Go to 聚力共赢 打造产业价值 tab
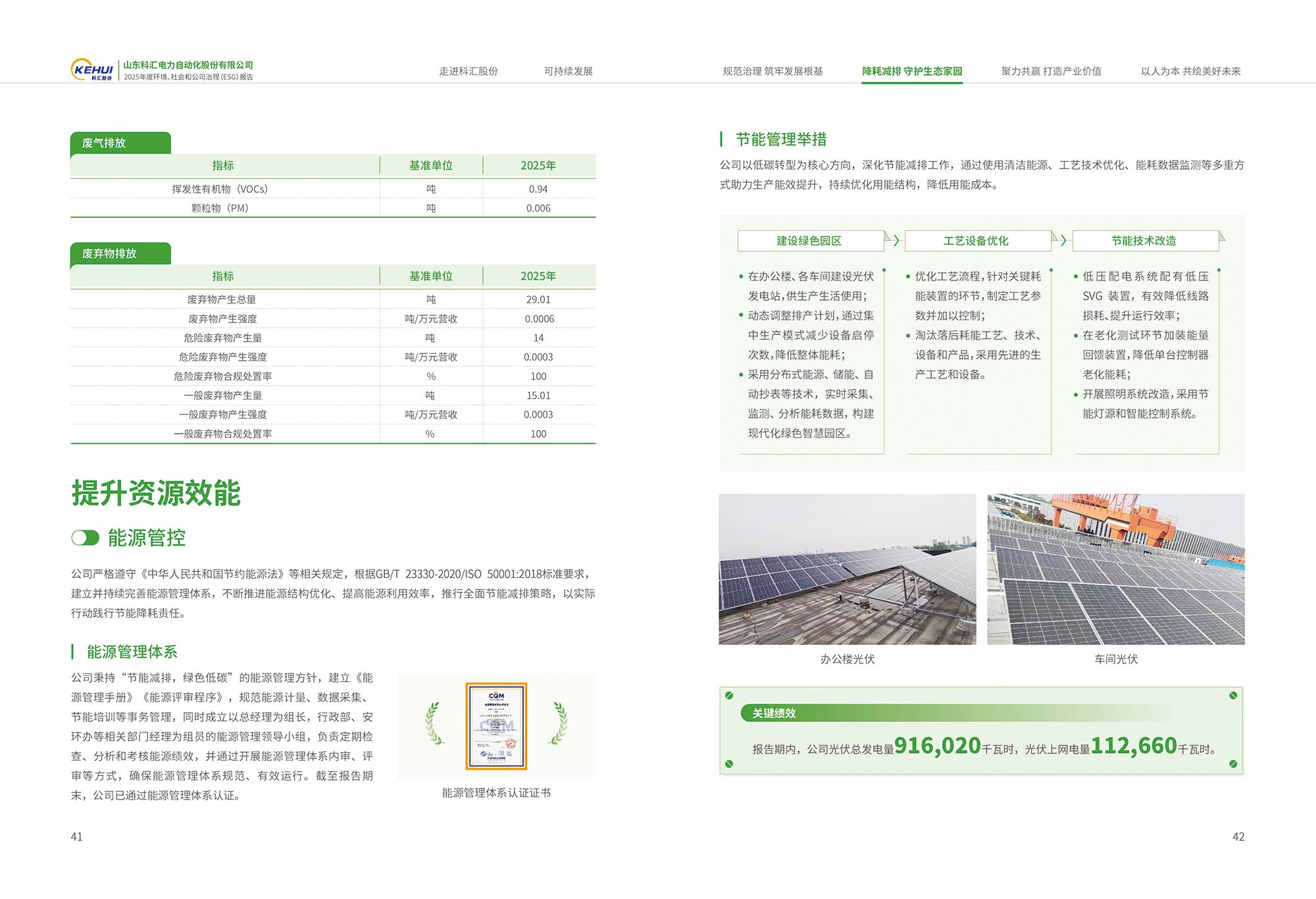 [1051, 71]
